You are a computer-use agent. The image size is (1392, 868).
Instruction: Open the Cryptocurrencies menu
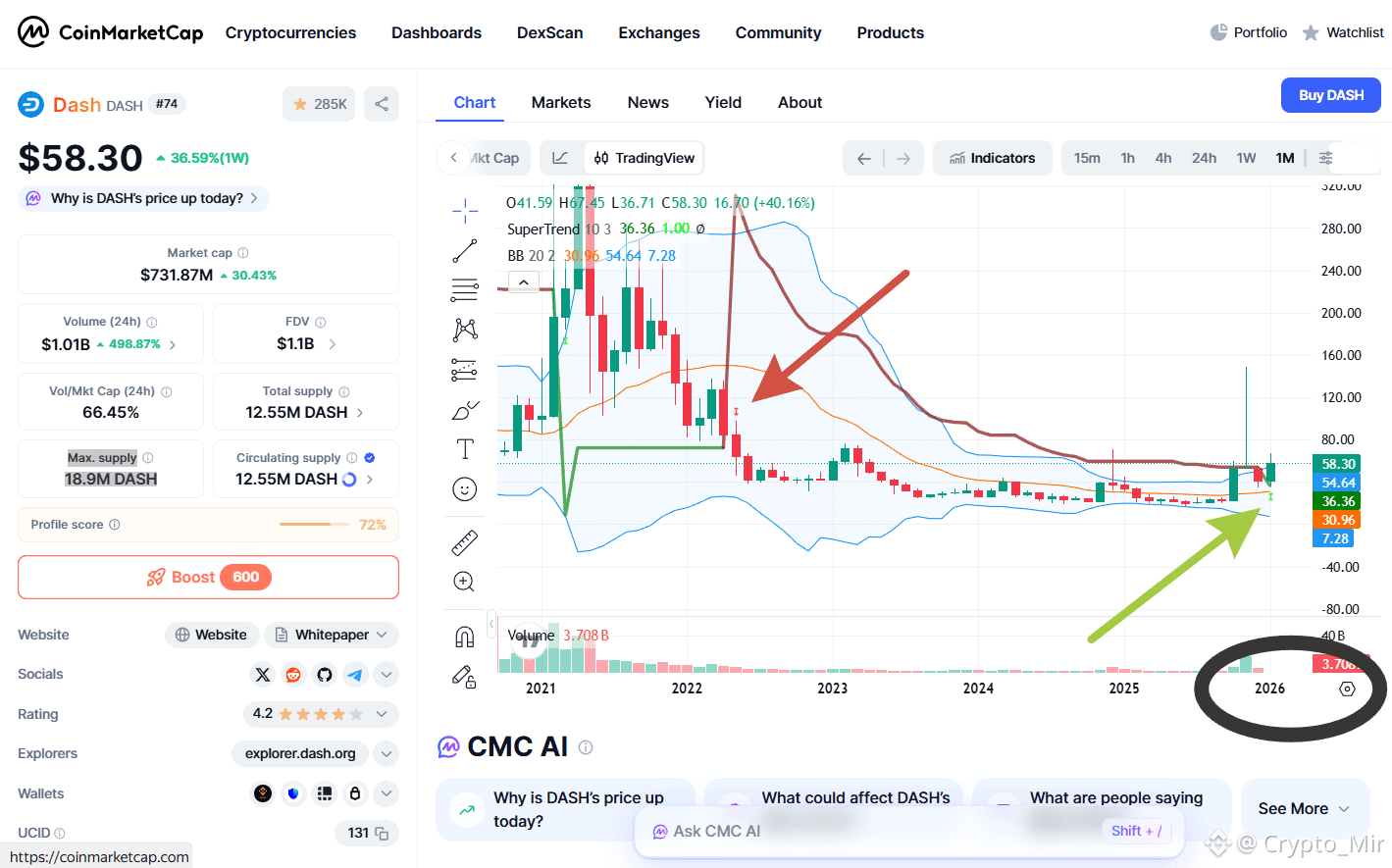tap(290, 32)
